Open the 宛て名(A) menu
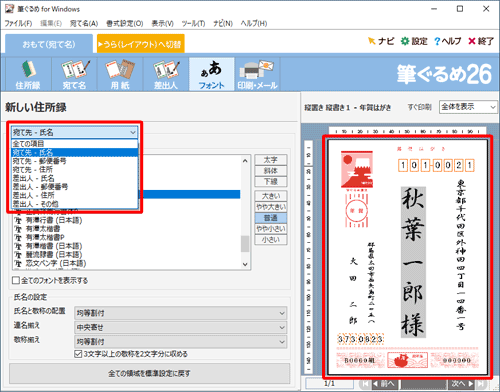The height and width of the screenshot is (392, 500). click(x=84, y=23)
